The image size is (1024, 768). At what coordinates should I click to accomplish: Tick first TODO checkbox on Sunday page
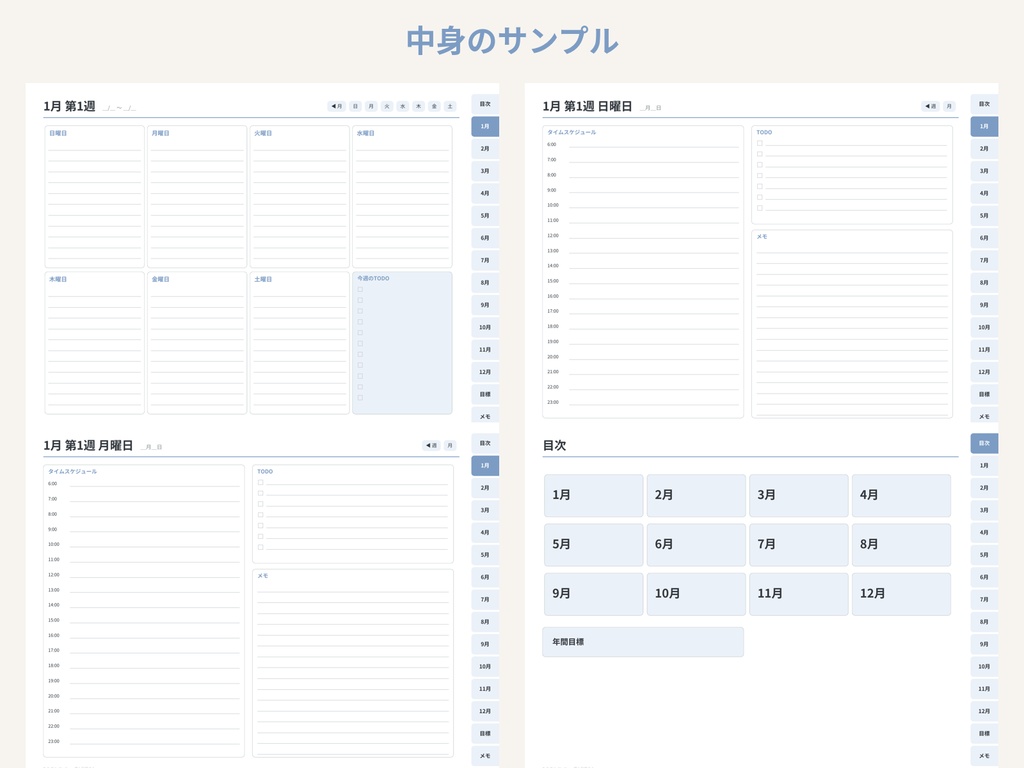click(x=760, y=143)
